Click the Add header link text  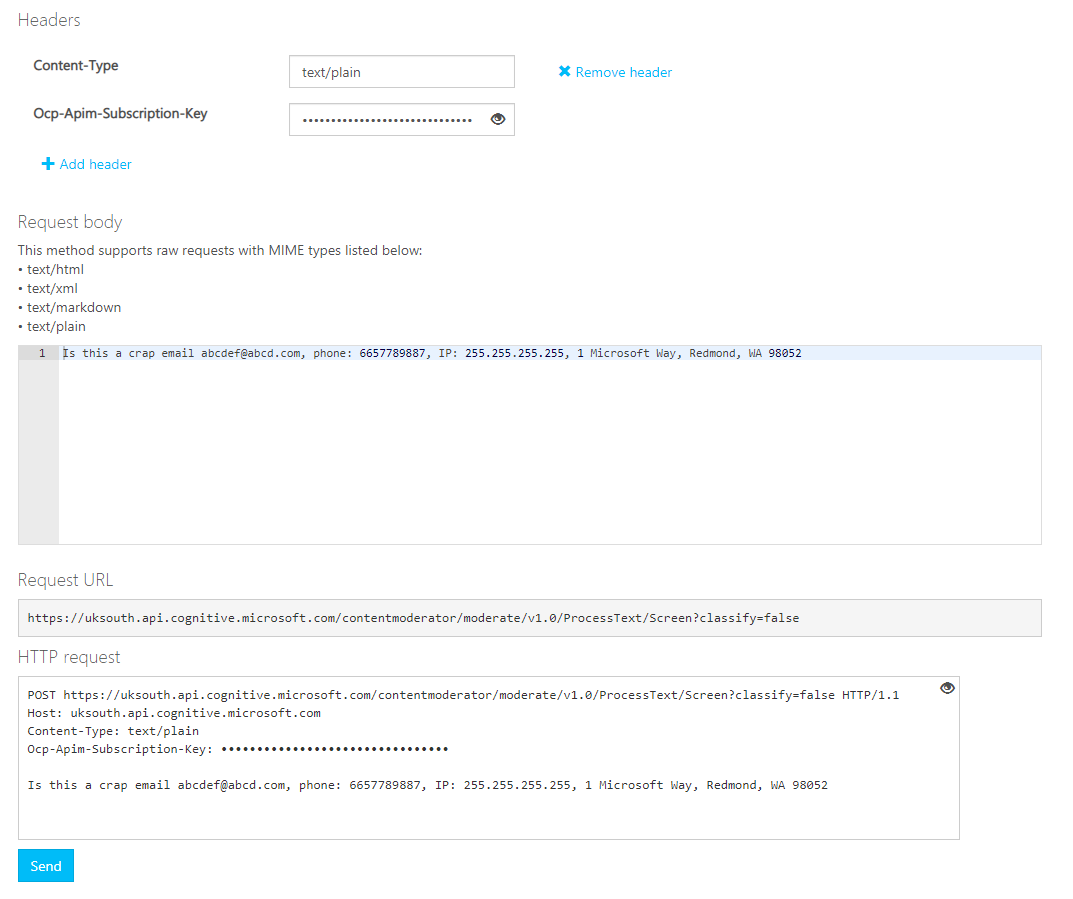click(95, 164)
